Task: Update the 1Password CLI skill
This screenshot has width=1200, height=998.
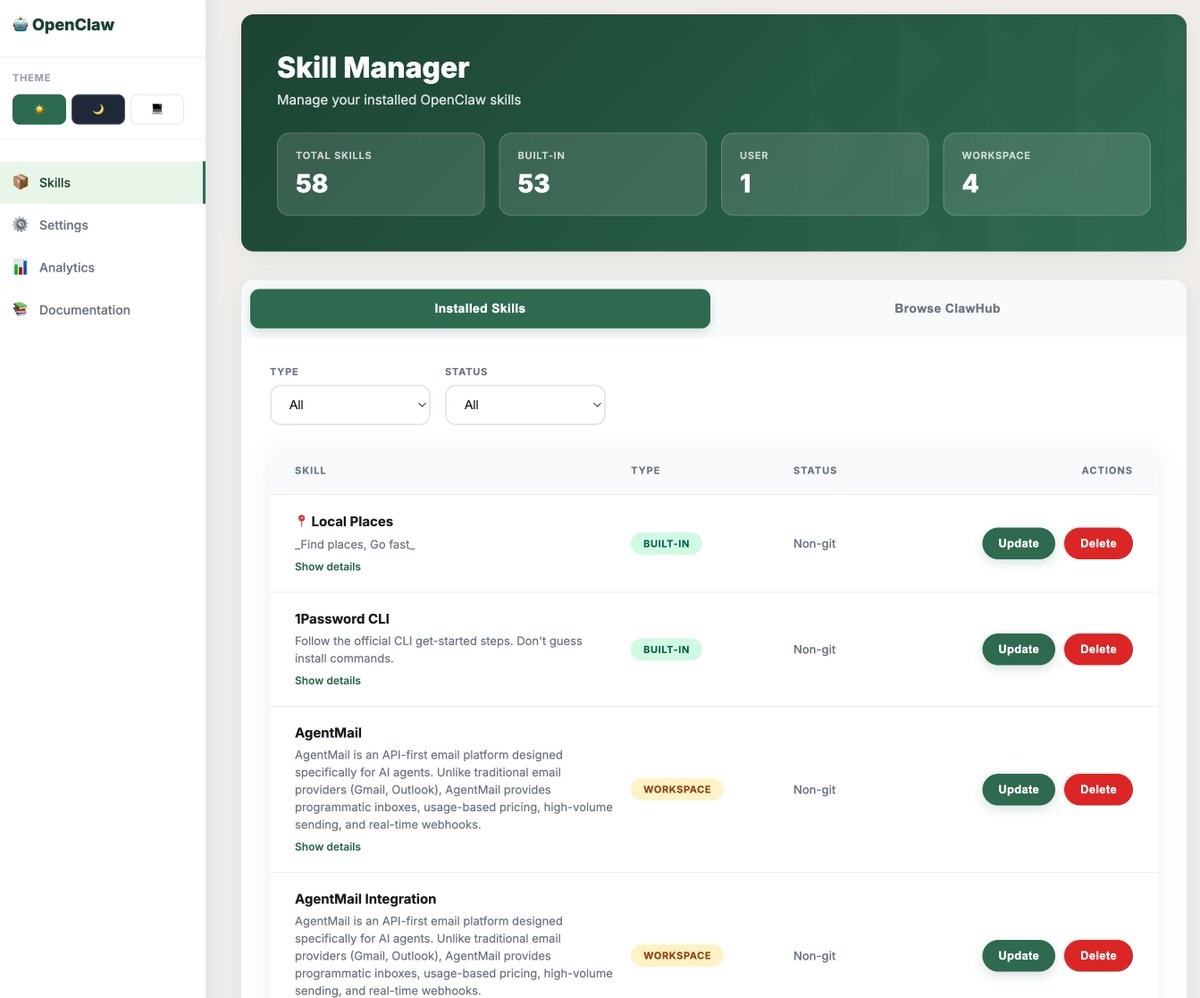Action: (1018, 649)
